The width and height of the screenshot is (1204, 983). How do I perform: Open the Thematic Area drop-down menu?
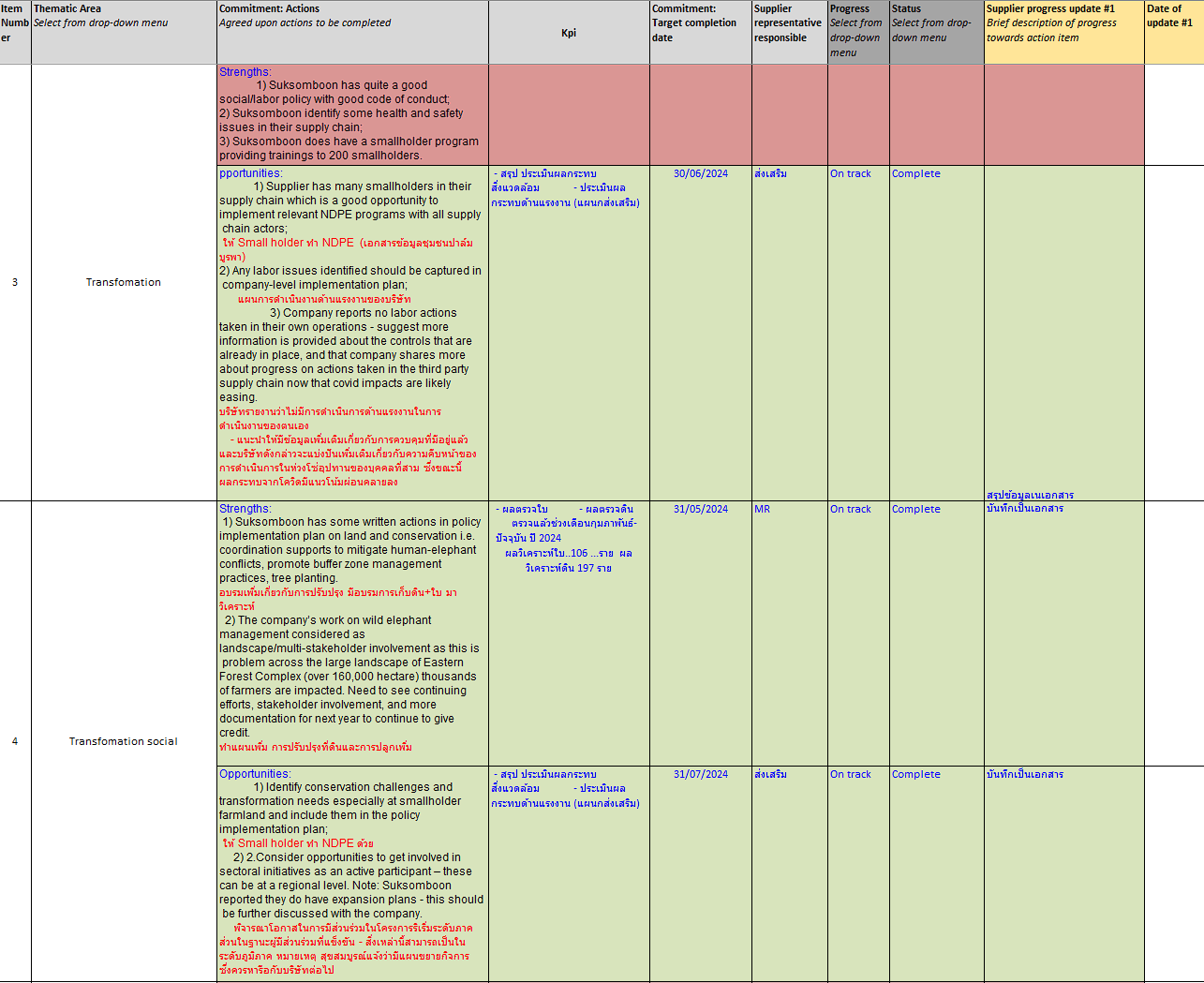124,23
